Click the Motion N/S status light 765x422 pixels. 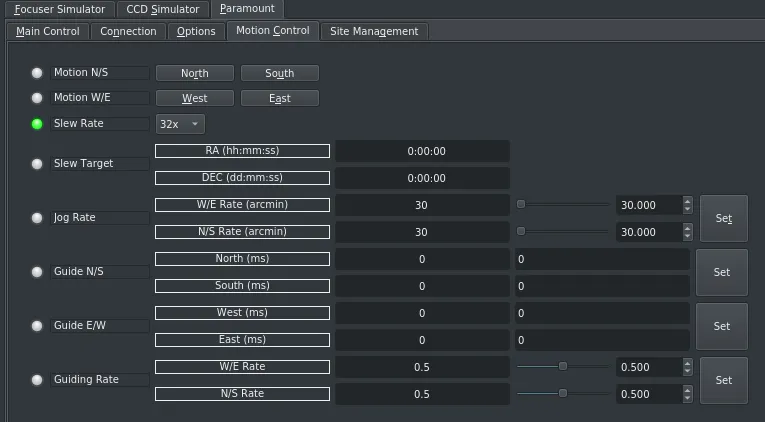coord(37,73)
